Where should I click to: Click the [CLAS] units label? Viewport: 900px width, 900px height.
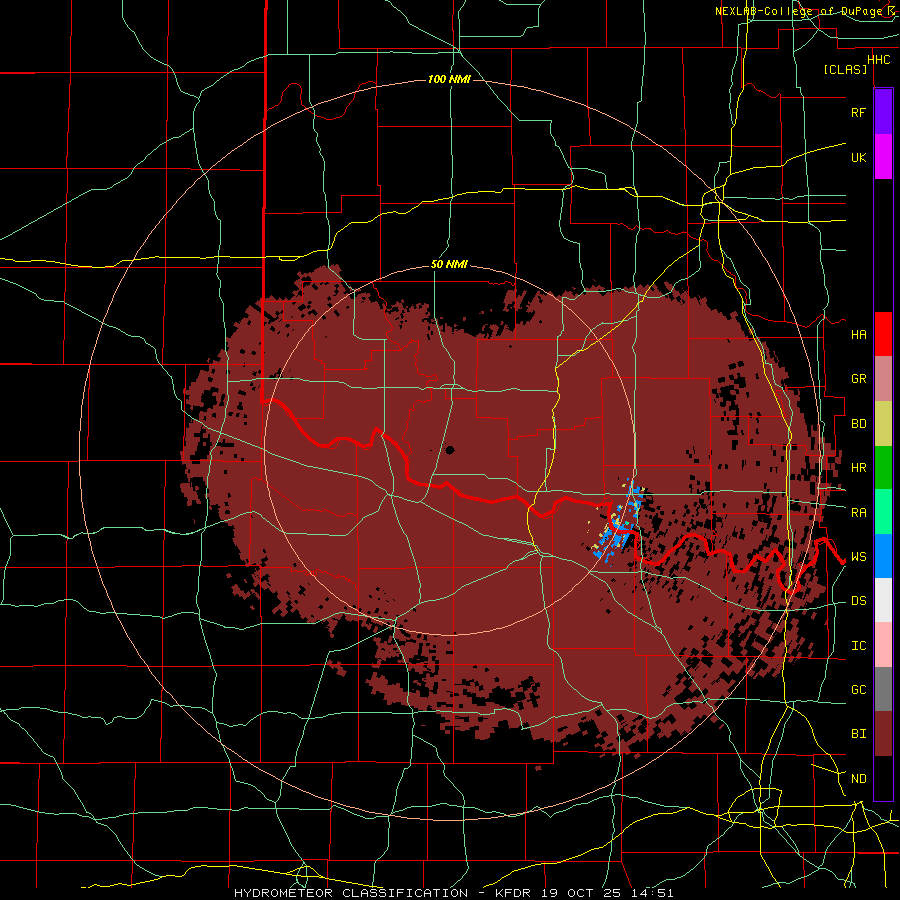845,70
